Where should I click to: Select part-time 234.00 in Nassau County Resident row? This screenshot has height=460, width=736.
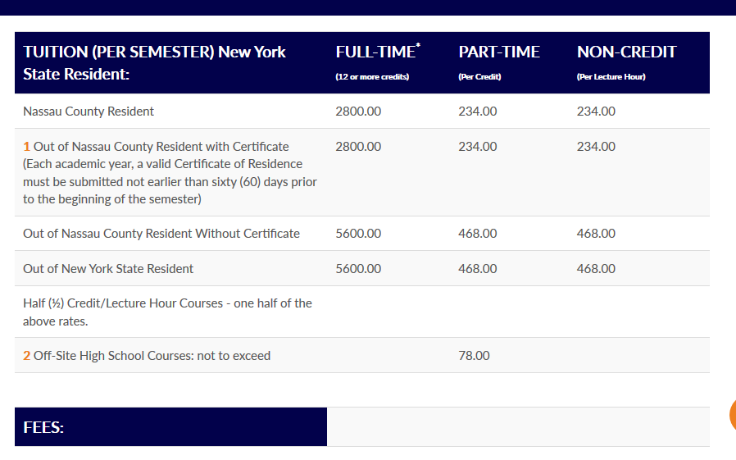click(477, 111)
